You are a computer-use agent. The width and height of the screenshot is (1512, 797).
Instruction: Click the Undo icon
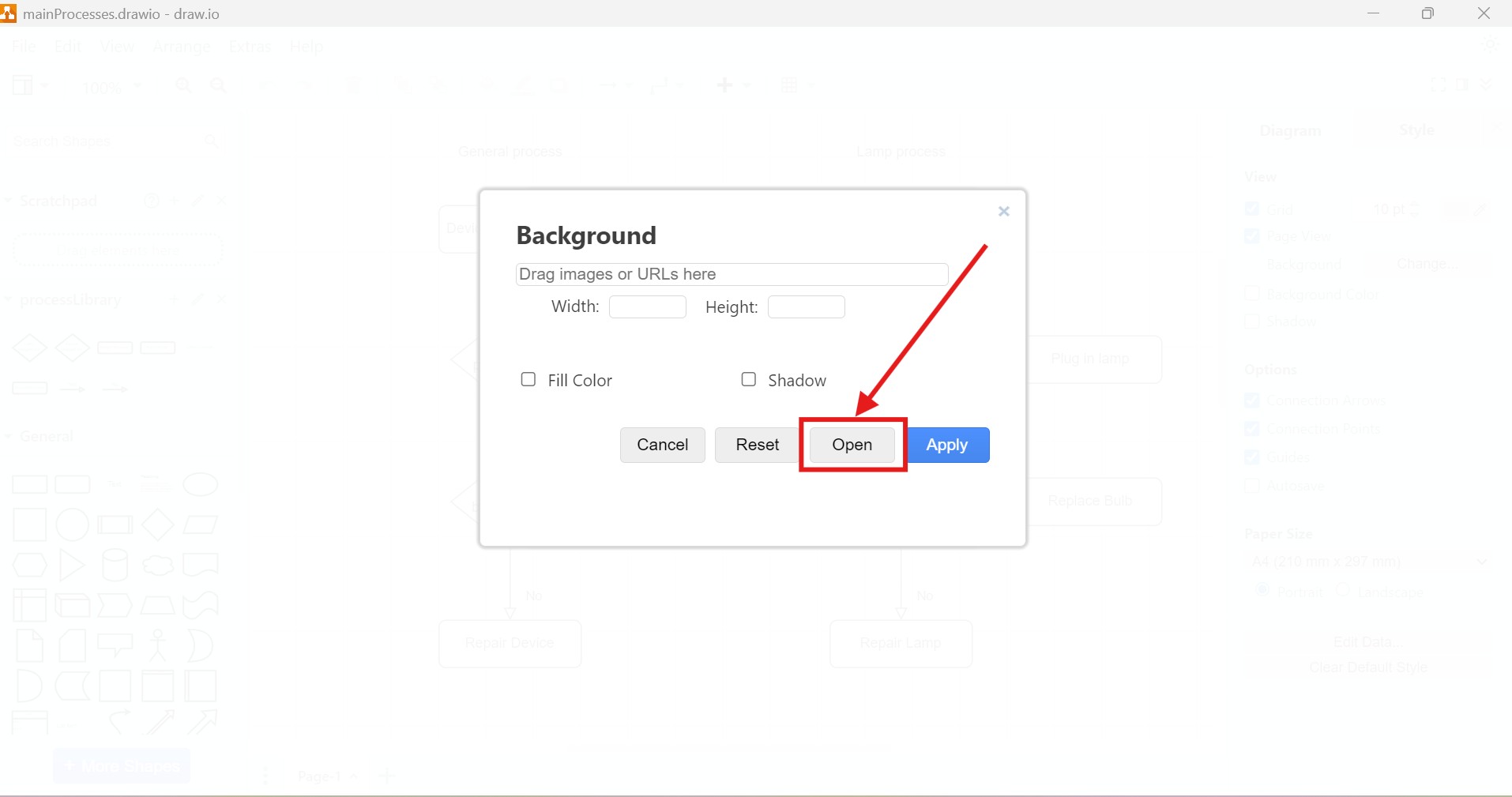point(268,85)
